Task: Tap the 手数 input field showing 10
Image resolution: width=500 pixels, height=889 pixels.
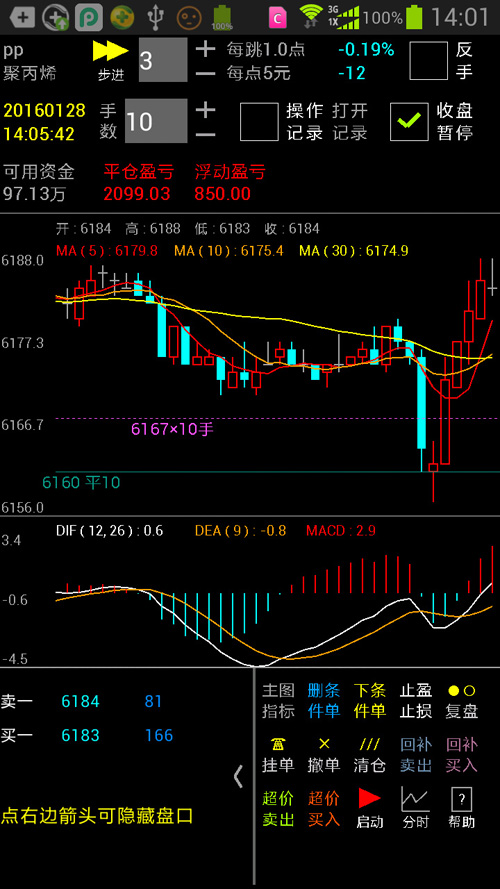Action: 156,121
